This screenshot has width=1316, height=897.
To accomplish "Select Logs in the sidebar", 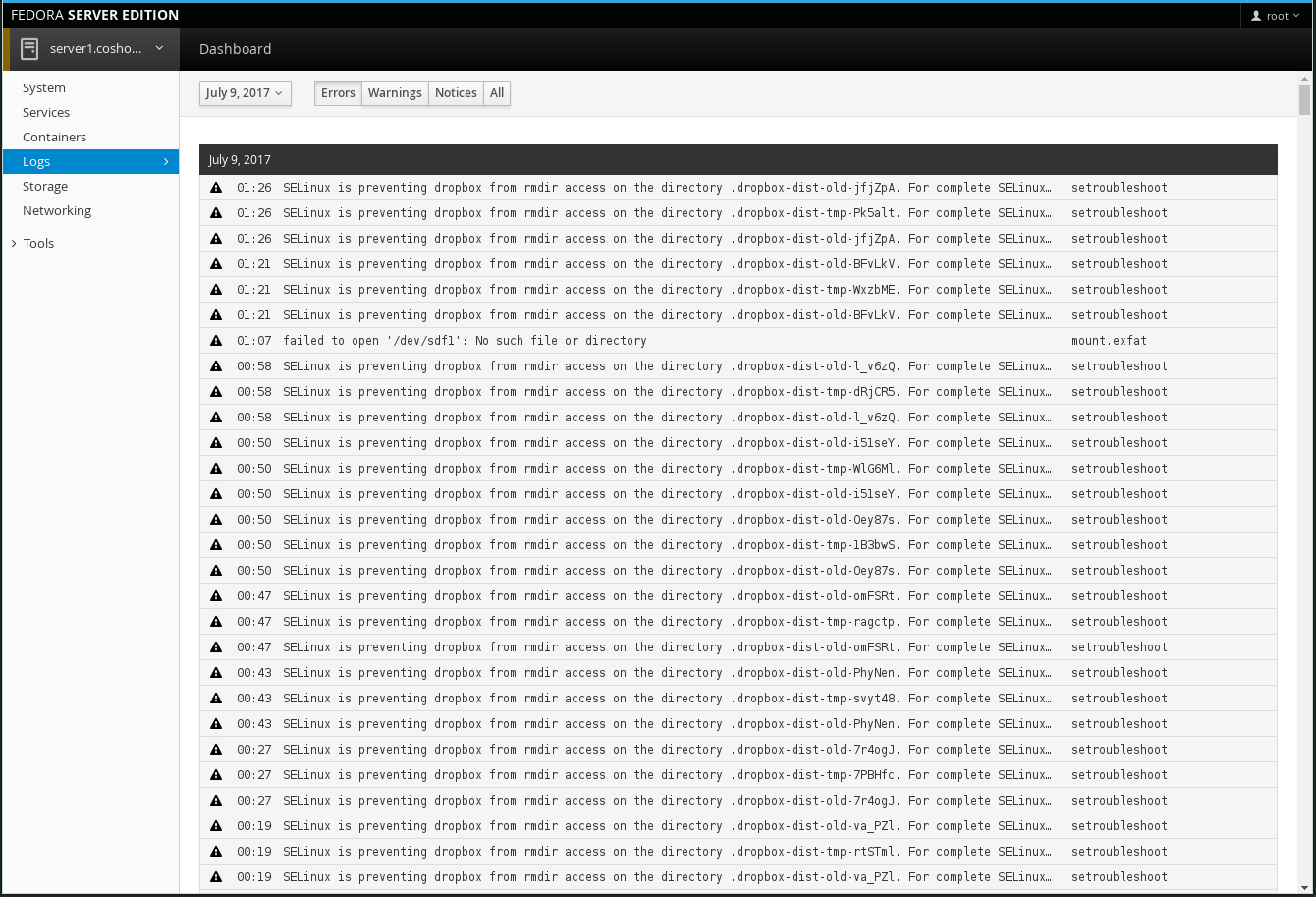I will (90, 161).
